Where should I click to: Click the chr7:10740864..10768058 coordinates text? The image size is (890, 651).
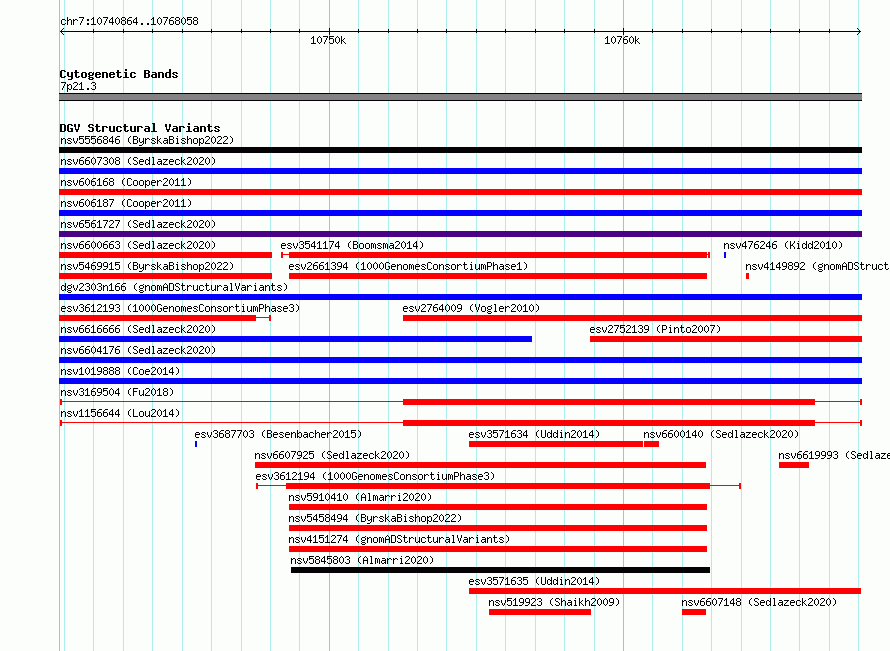129,22
